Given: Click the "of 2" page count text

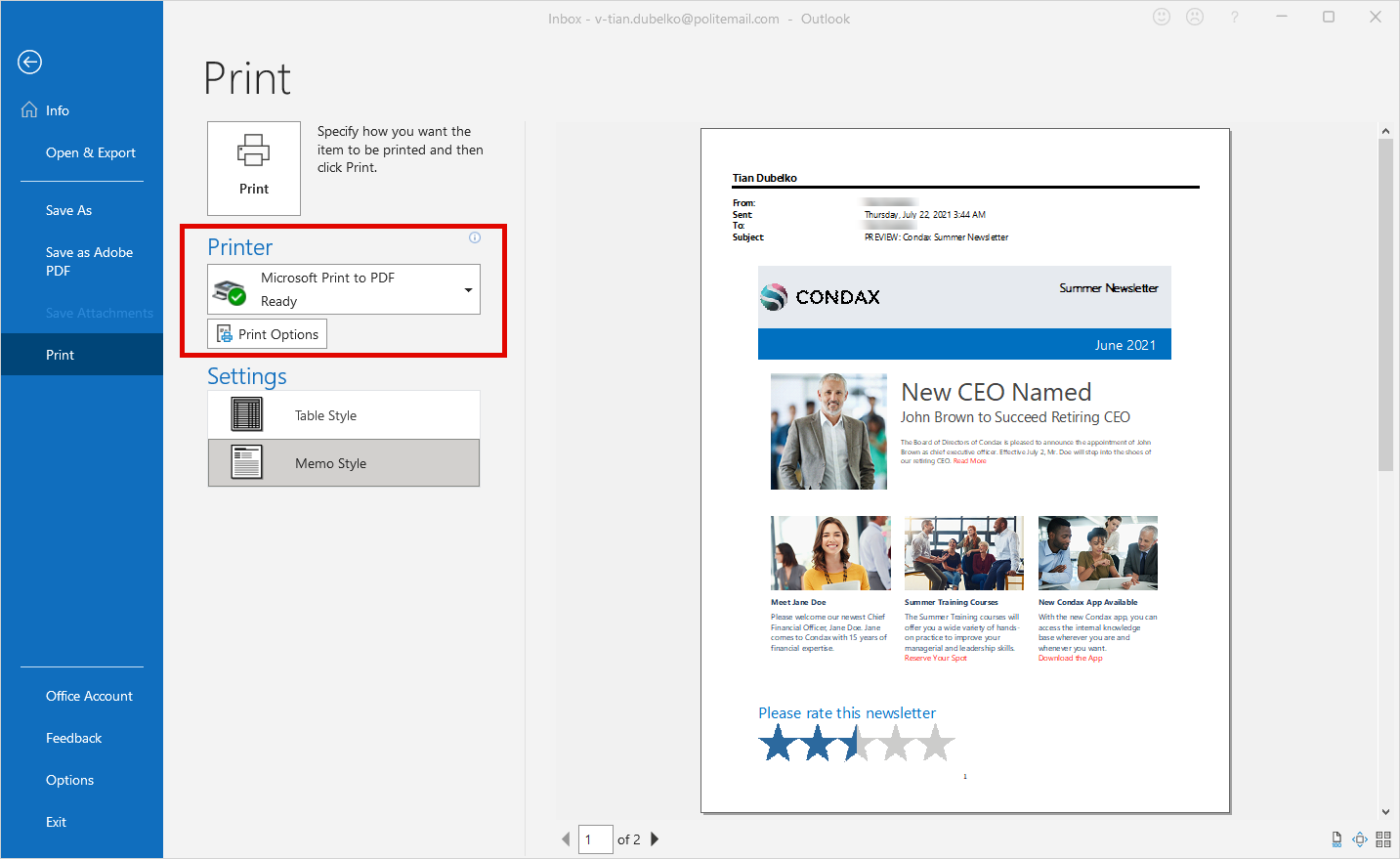Looking at the screenshot, I should pyautogui.click(x=629, y=839).
